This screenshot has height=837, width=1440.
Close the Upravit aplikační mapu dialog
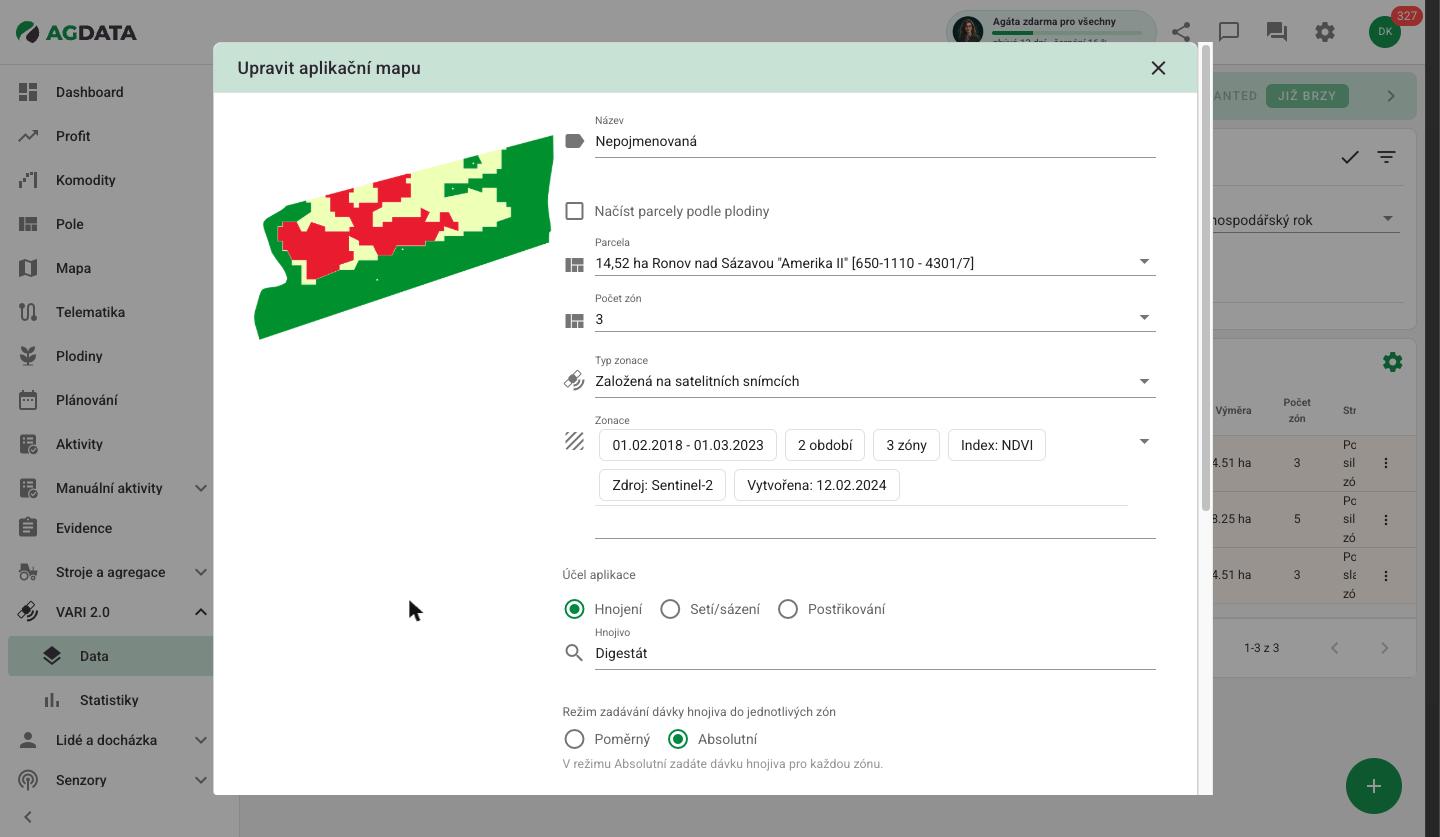coord(1158,68)
